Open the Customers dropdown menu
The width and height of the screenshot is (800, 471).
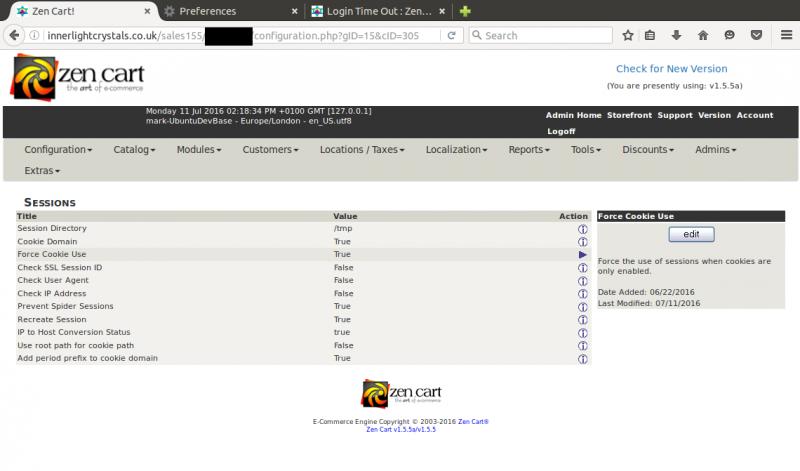tap(270, 150)
